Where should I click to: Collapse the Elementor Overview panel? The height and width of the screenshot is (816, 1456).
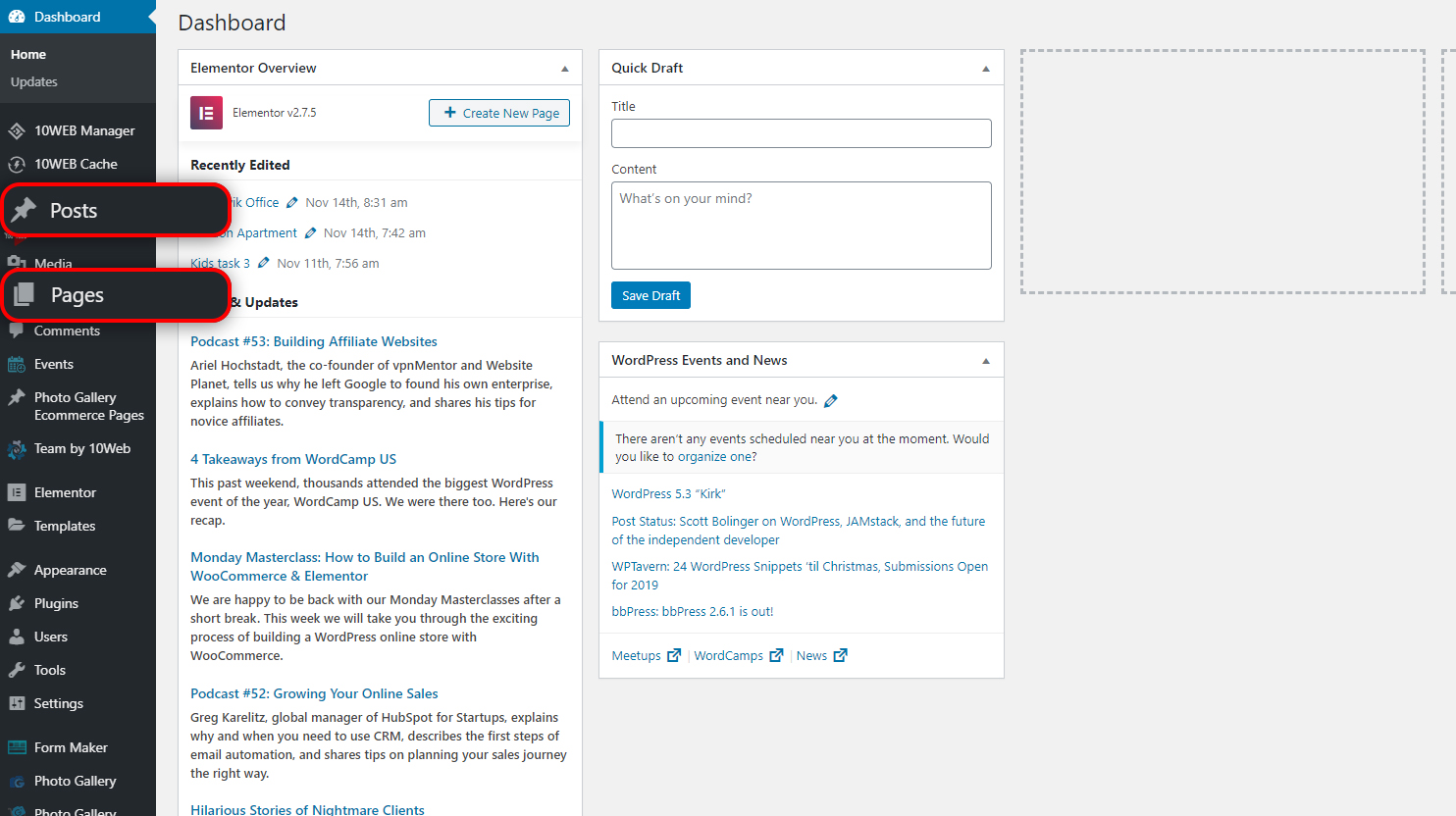coord(564,69)
